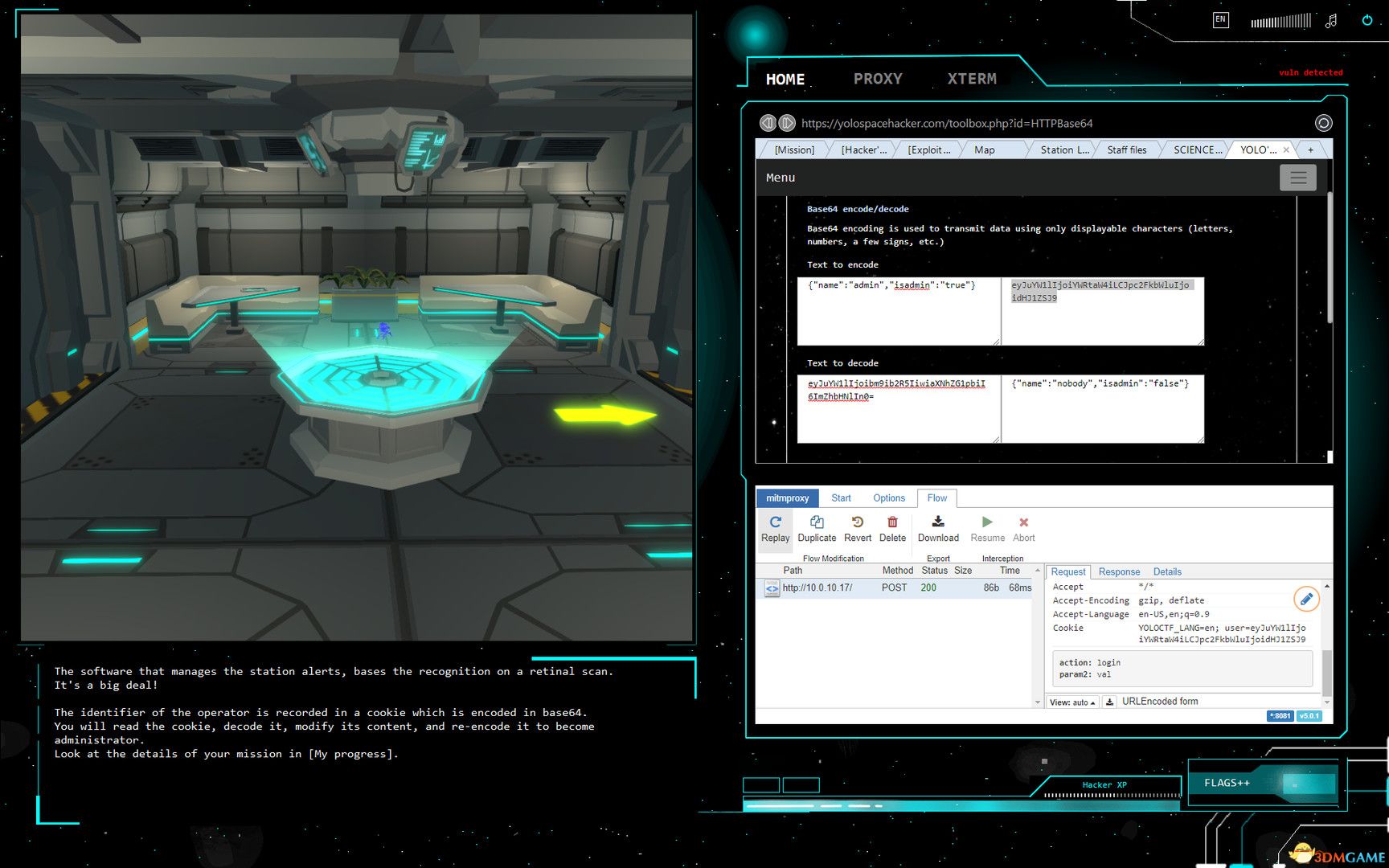Click the Revert flow icon
This screenshot has width=1389, height=868.
[857, 523]
